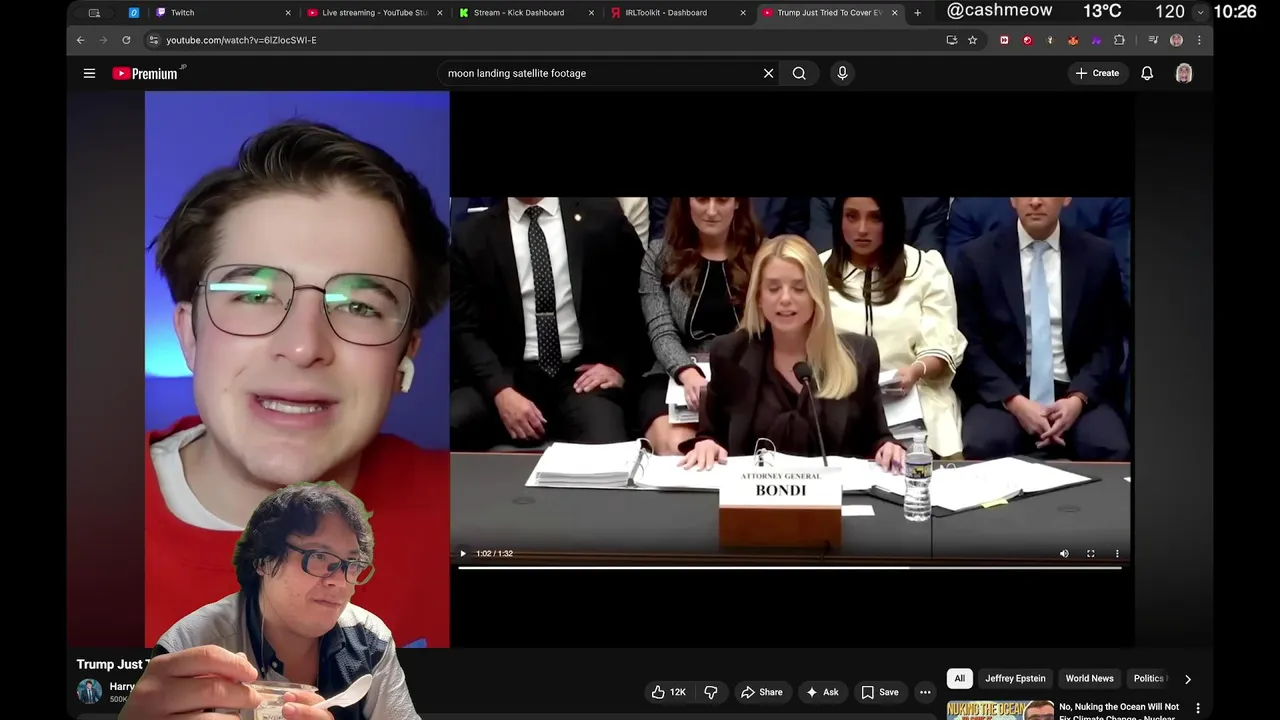Screen dimensions: 1280x720
Task: Open the YouTube account avatar menu
Action: pyautogui.click(x=1184, y=73)
